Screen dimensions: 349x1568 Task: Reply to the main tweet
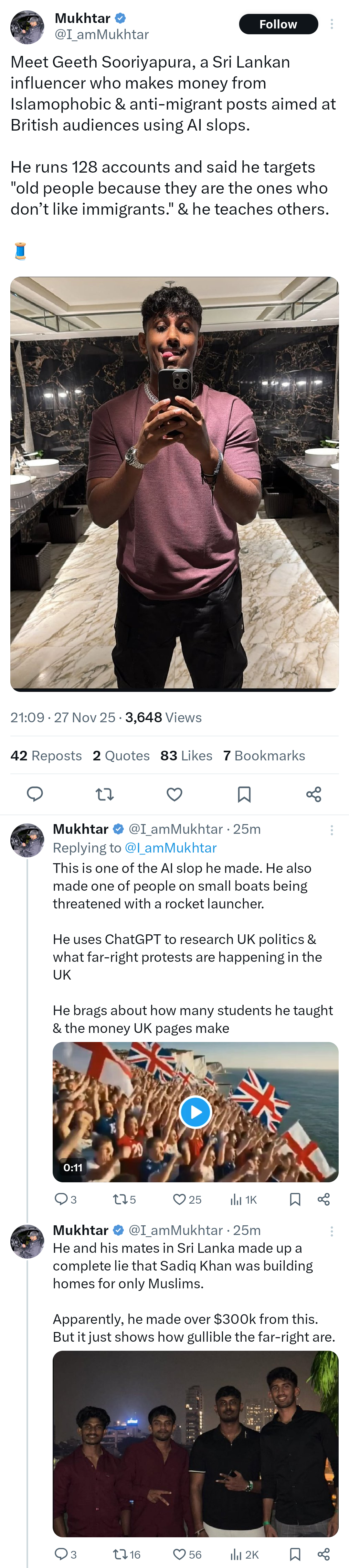click(x=35, y=794)
